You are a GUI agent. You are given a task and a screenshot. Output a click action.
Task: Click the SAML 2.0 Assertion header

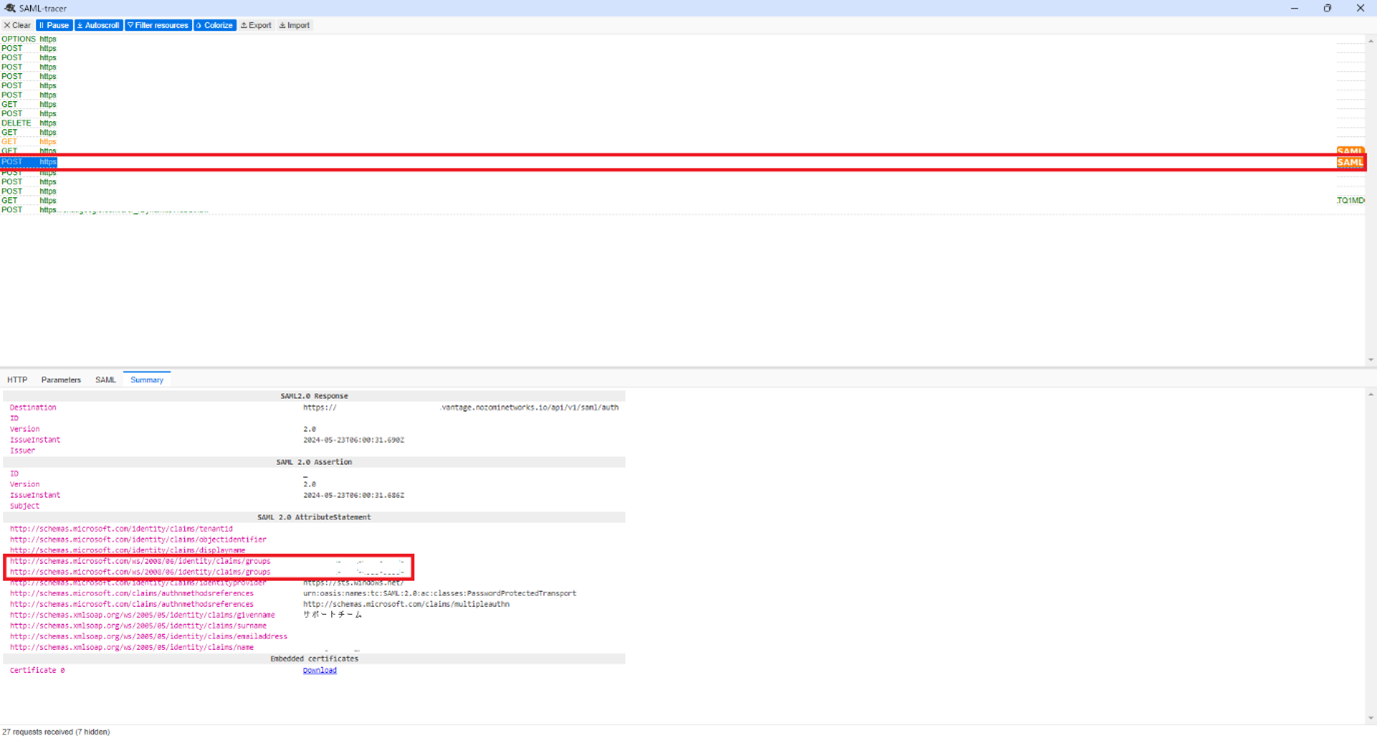coord(314,462)
